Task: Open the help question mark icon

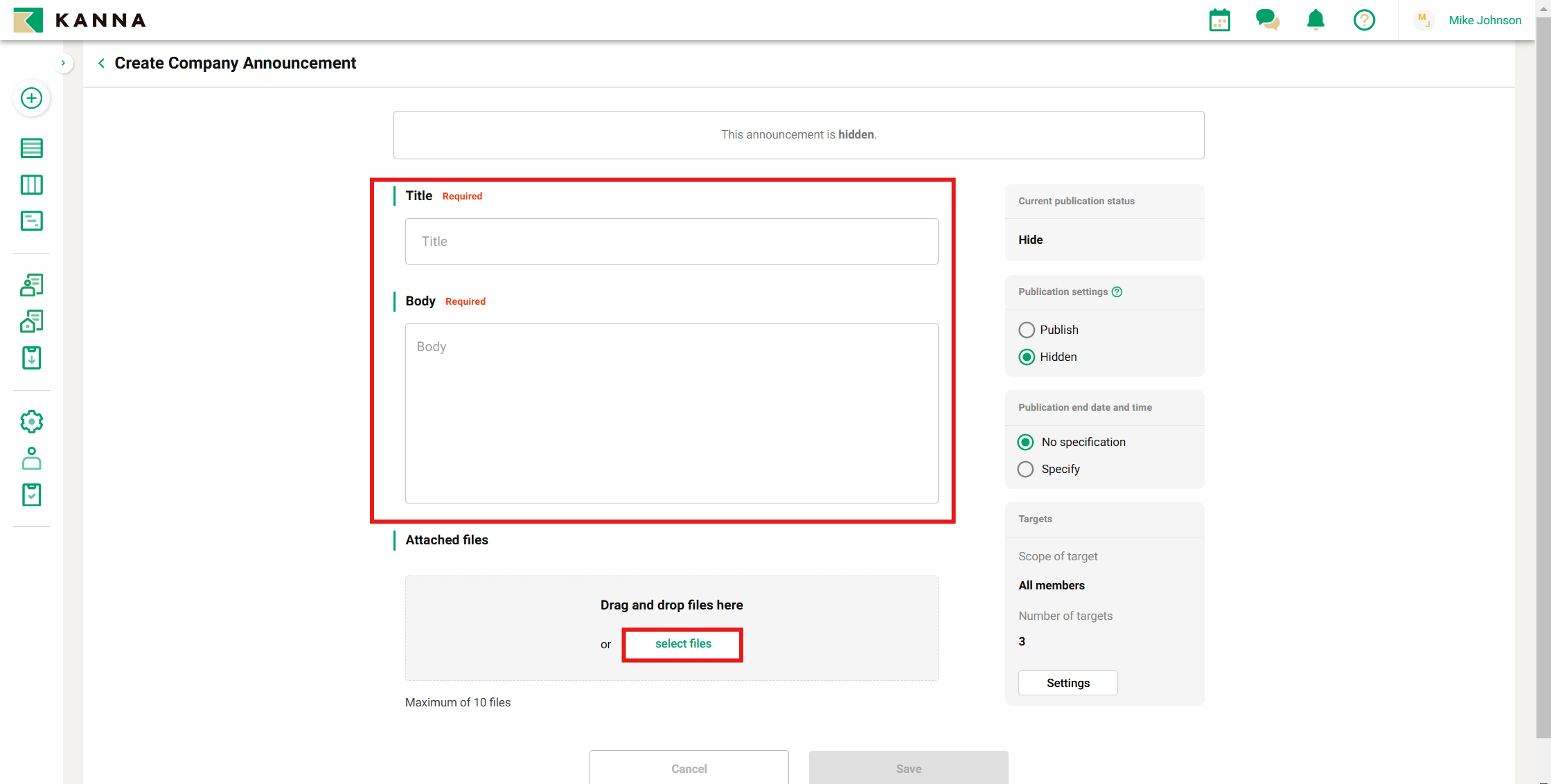Action: click(x=1364, y=20)
